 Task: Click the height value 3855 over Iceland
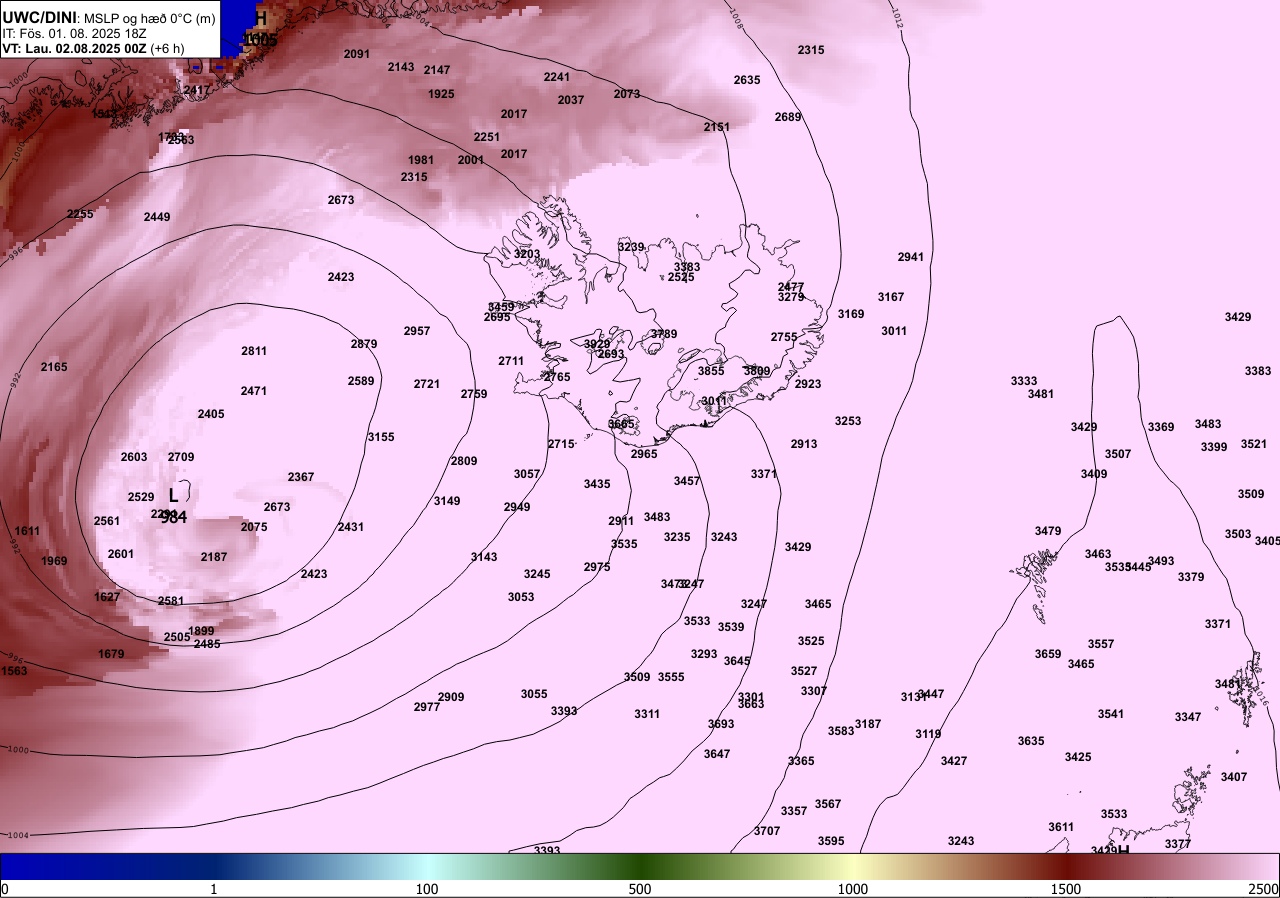(711, 371)
